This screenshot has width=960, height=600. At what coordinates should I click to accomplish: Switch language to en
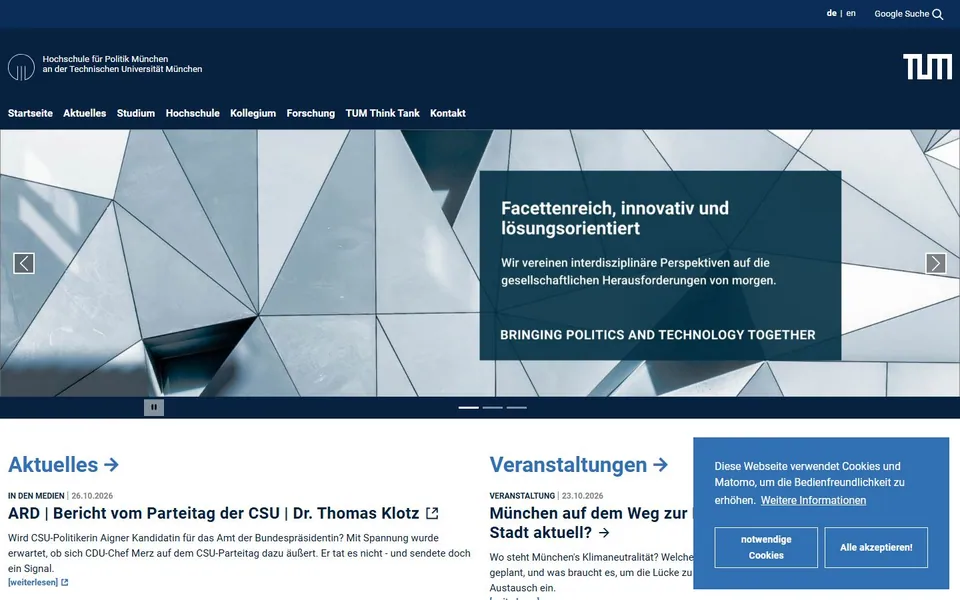(851, 13)
